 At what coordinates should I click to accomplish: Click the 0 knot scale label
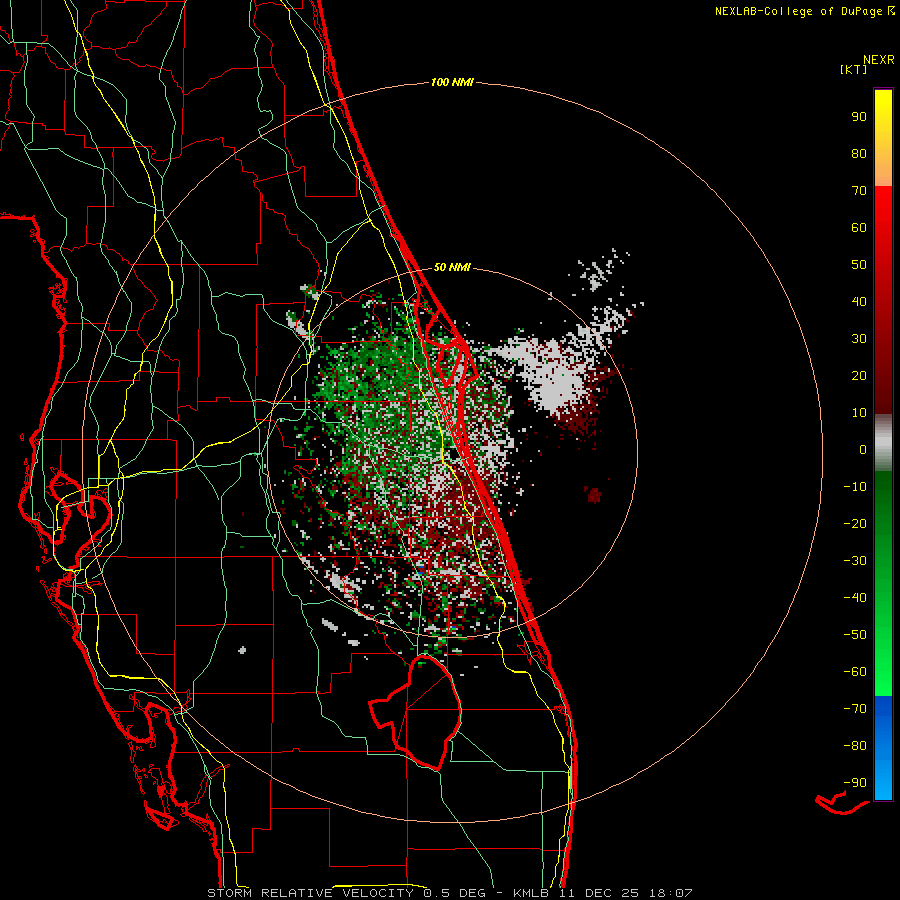(x=863, y=449)
